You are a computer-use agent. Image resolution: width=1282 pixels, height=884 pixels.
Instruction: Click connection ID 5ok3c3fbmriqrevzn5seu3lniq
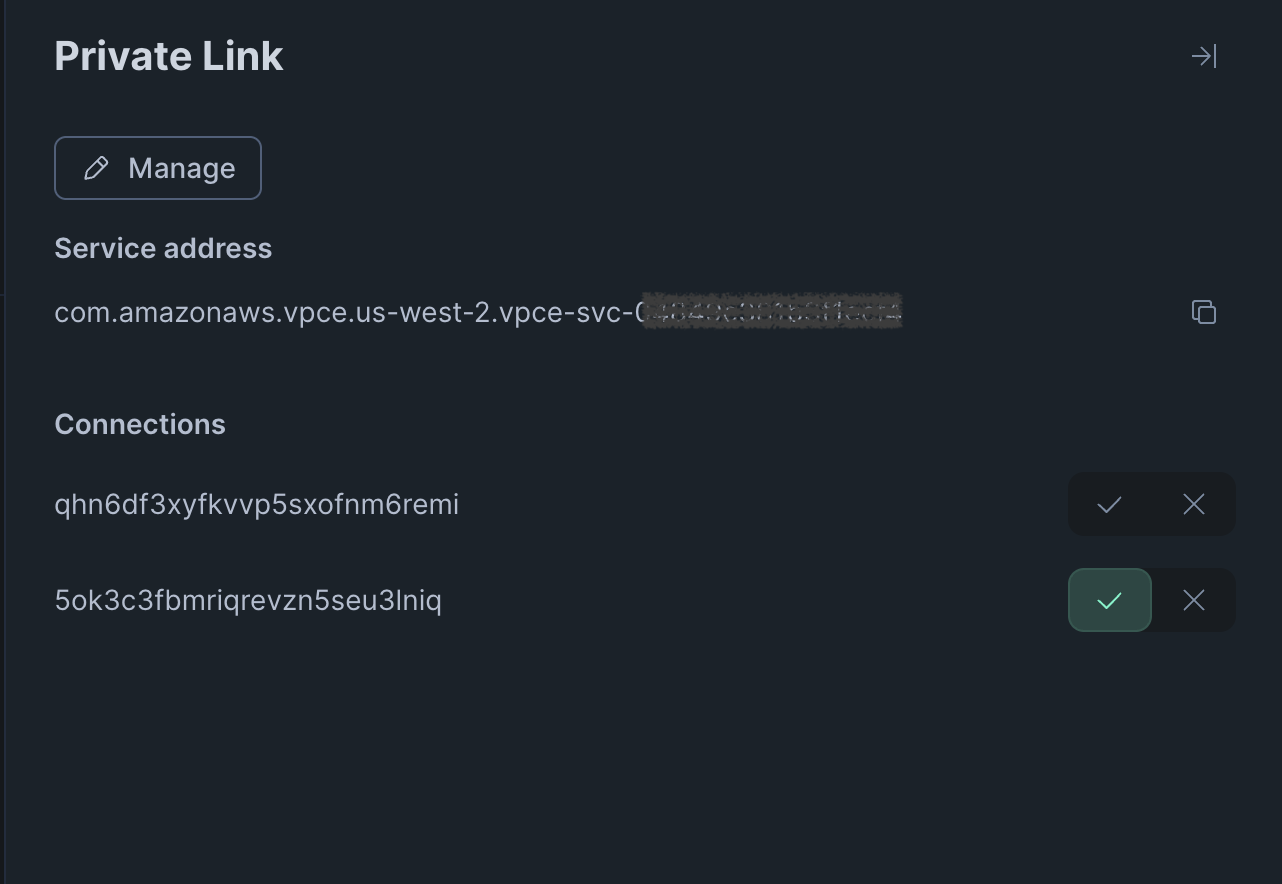click(x=247, y=601)
